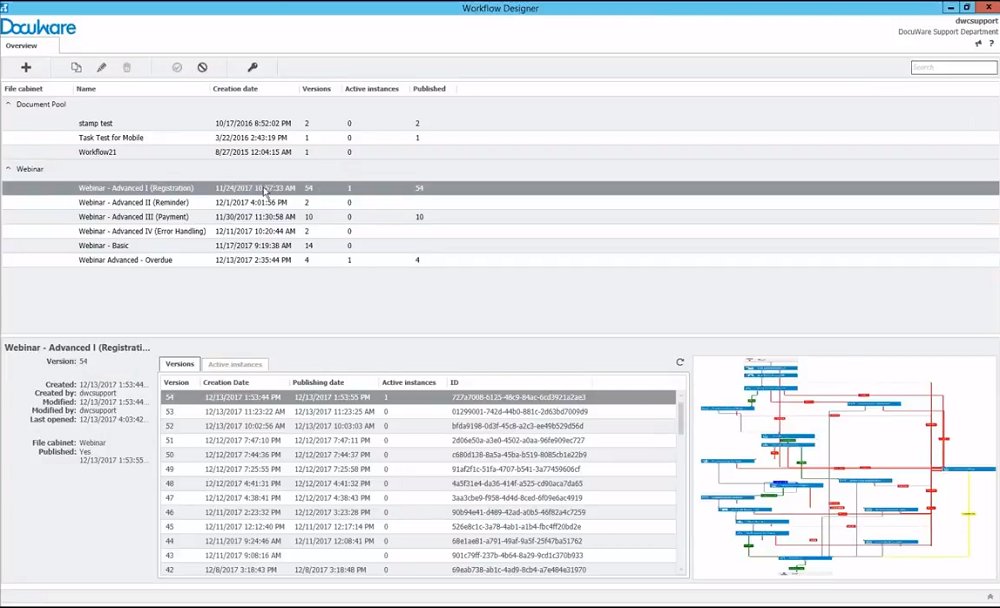Click the unpublish prohibition icon
The width and height of the screenshot is (1000, 608).
(x=202, y=67)
